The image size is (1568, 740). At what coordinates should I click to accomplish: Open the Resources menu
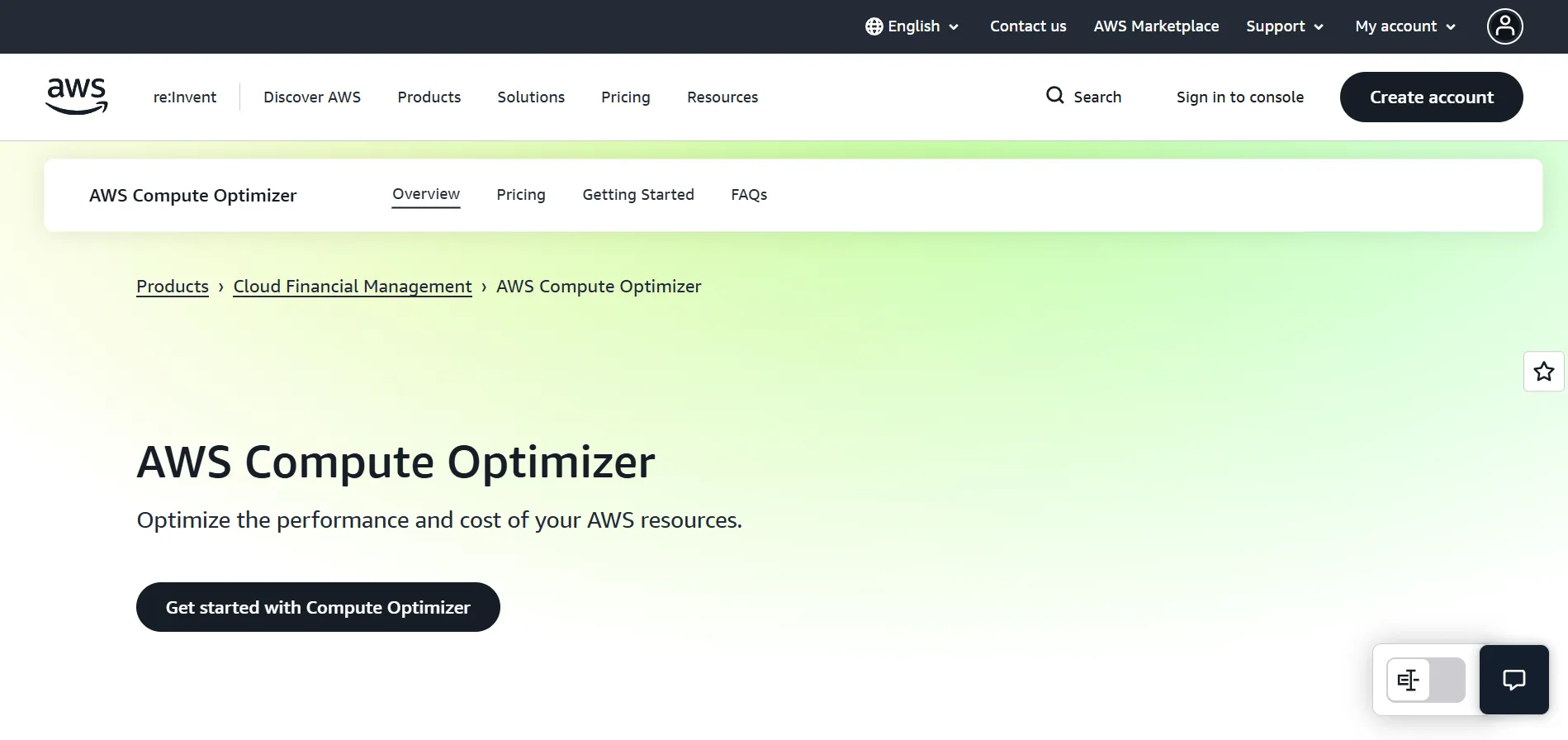(722, 97)
